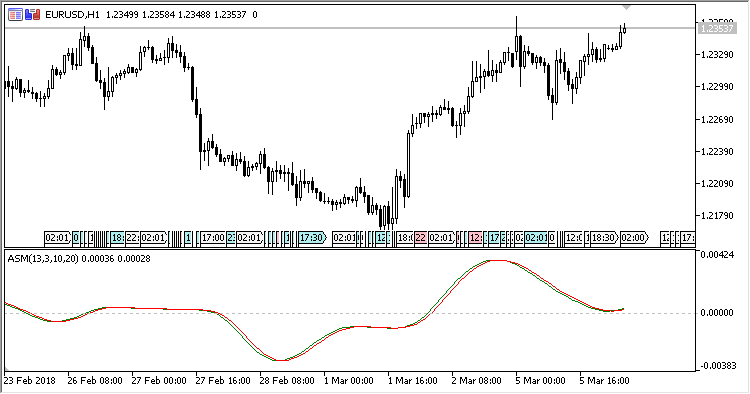Screen dimensions: 750x394
Task: Click the 1 Mar 00:00 time label
Action: pos(349,381)
